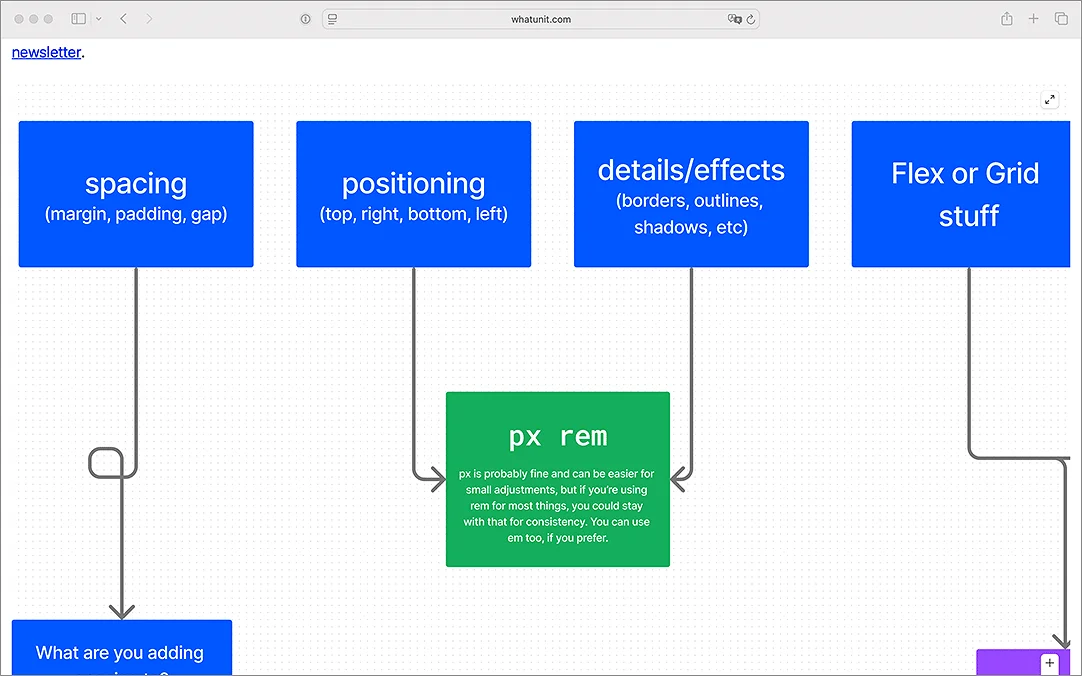Go back with the back arrow
Viewport: 1082px width, 676px height.
124,19
